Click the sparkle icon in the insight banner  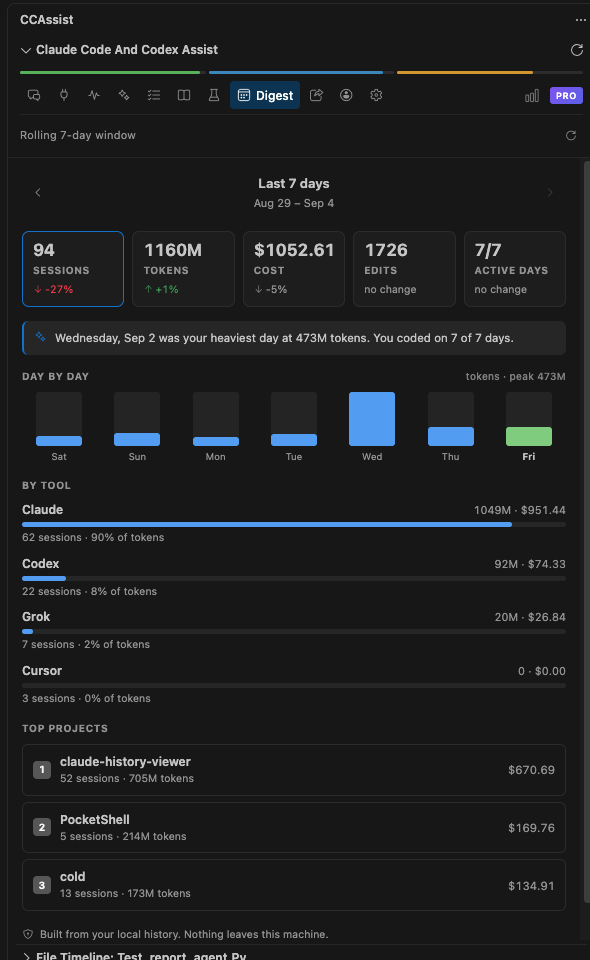40,337
